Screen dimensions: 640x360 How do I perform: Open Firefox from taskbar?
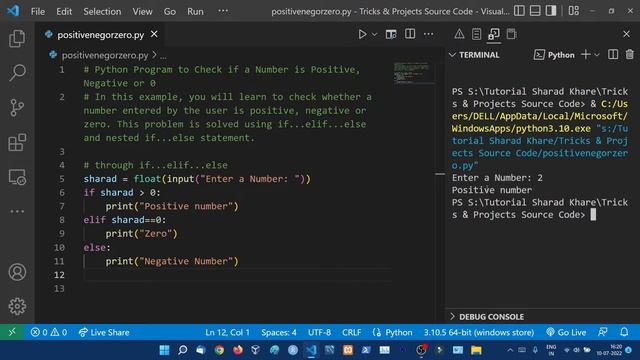pyautogui.click(x=238, y=350)
